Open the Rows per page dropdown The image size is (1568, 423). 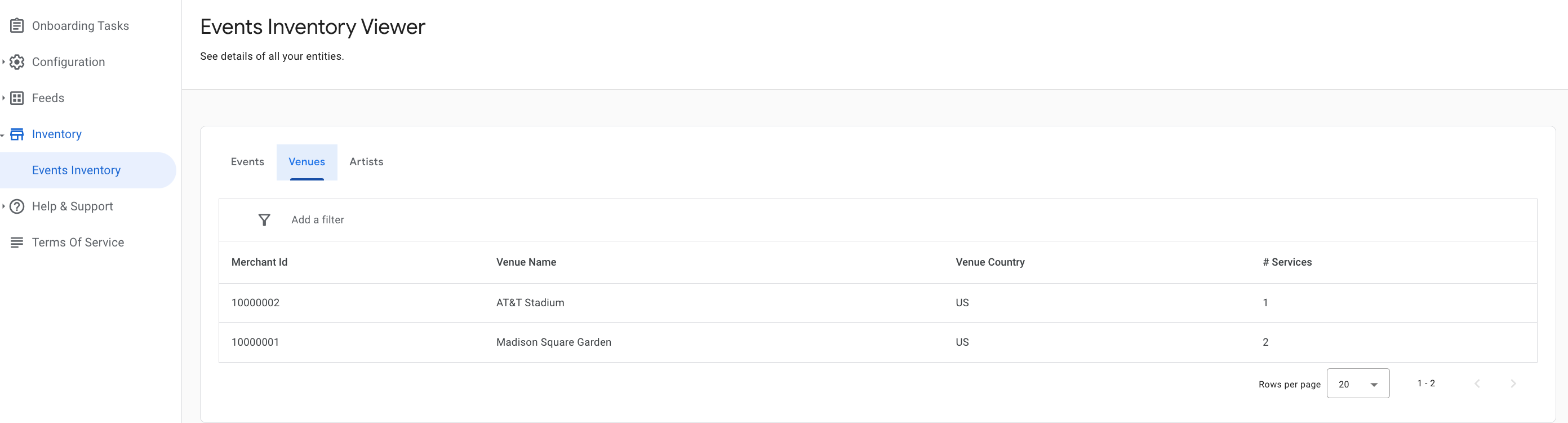pos(1358,384)
